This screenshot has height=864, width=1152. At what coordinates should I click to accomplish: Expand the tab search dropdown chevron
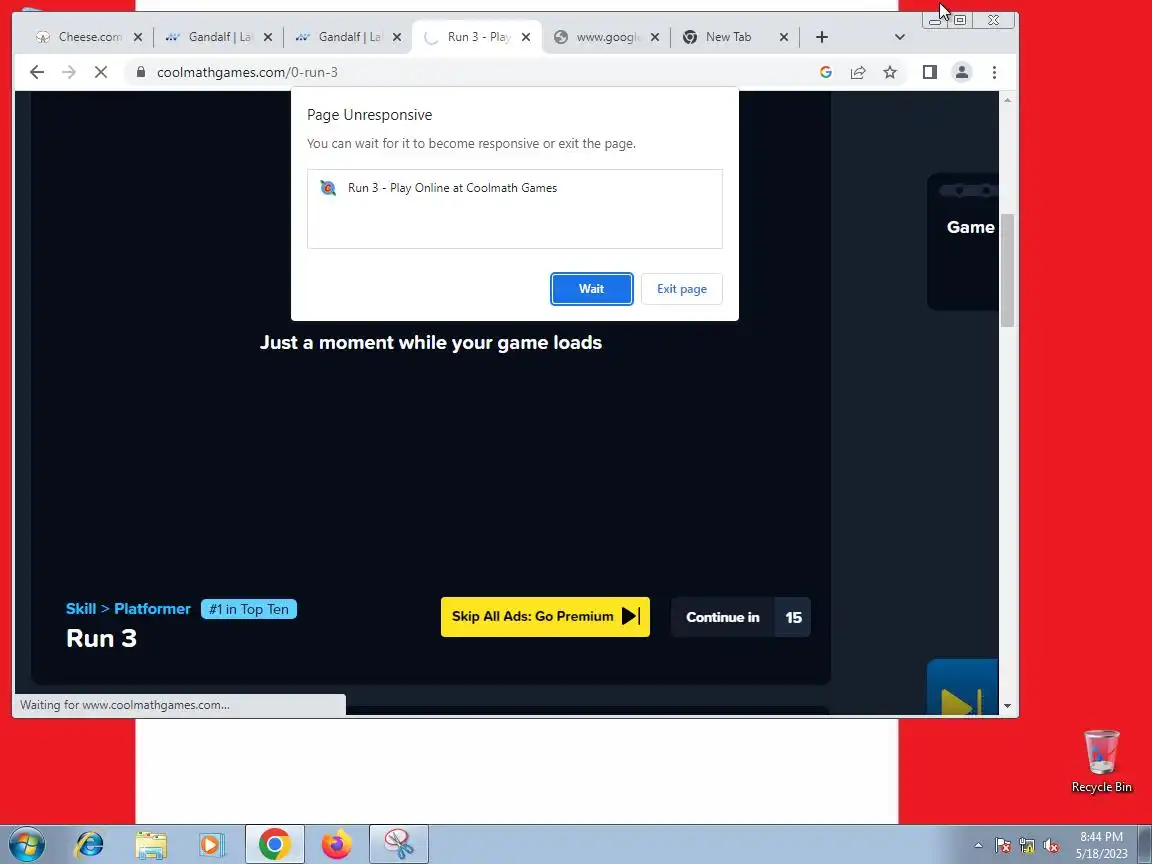point(899,37)
